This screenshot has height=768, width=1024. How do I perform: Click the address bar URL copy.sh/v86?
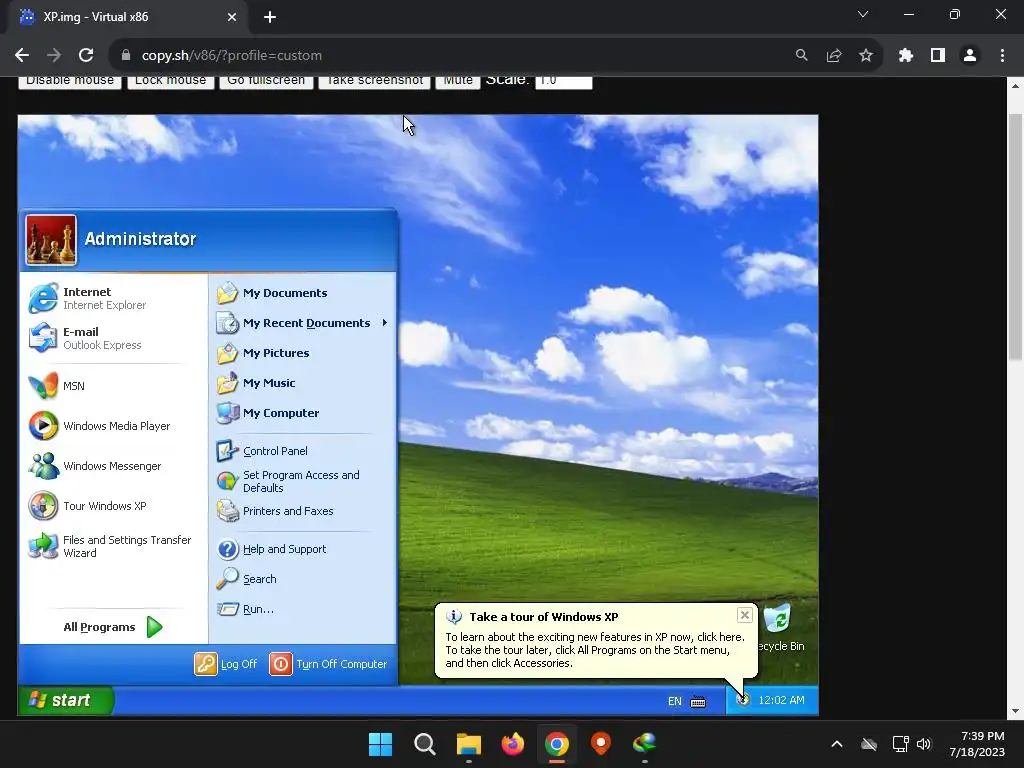[231, 56]
